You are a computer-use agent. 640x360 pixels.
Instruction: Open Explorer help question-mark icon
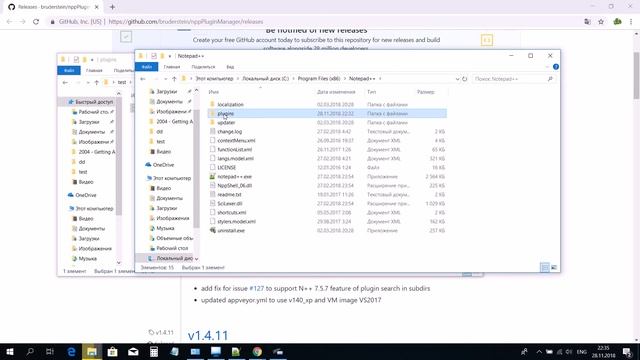coord(556,67)
